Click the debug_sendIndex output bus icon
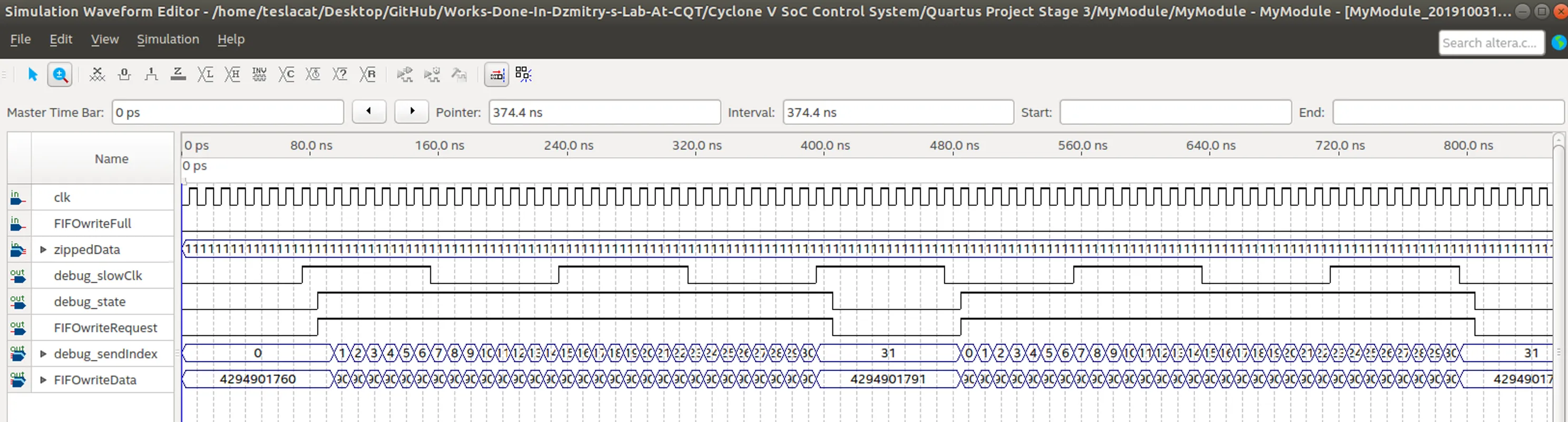1568x422 pixels. pyautogui.click(x=18, y=354)
